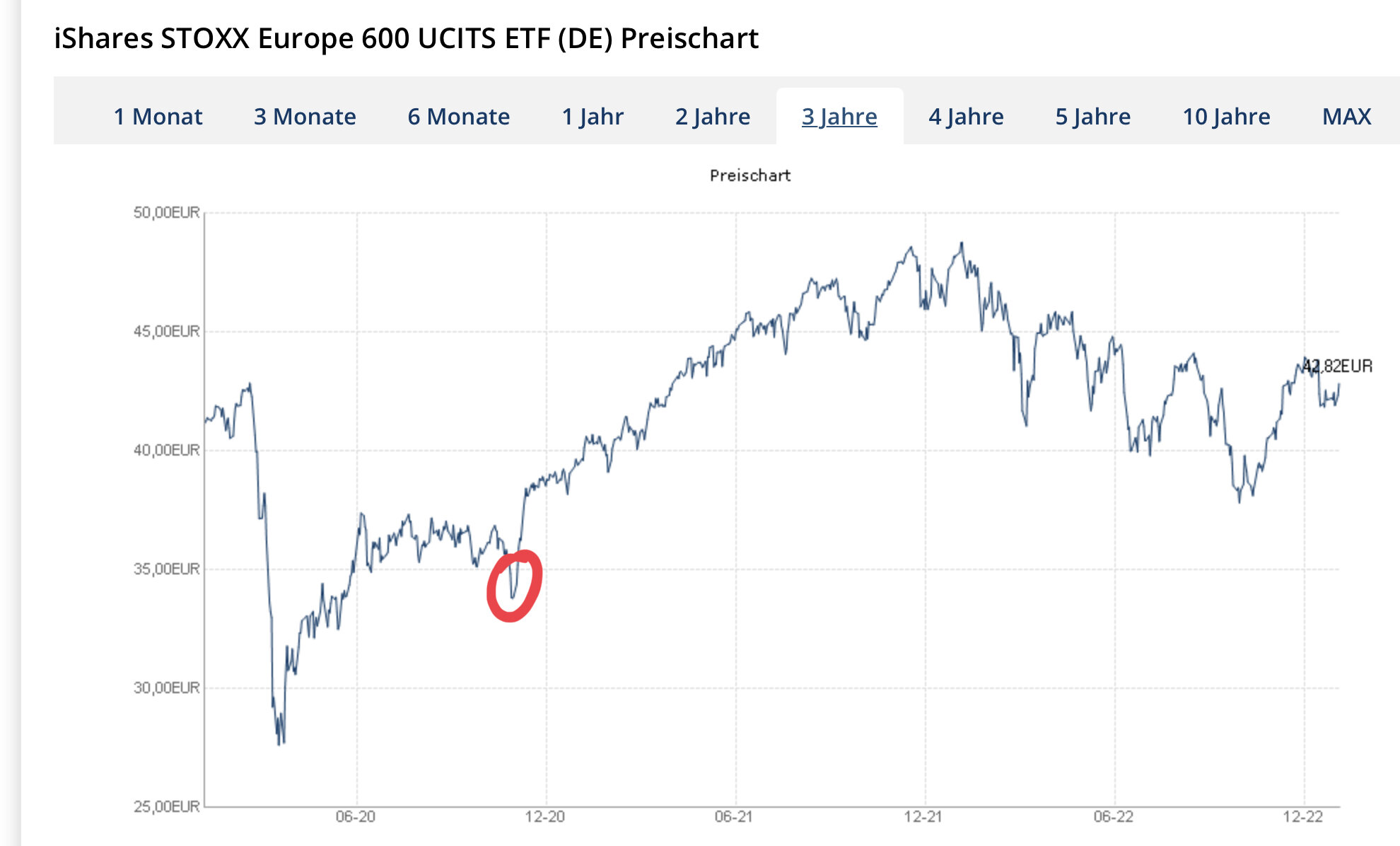1400x846 pixels.
Task: Click the iShares STOXX Europe 600 heading
Action: point(406,38)
